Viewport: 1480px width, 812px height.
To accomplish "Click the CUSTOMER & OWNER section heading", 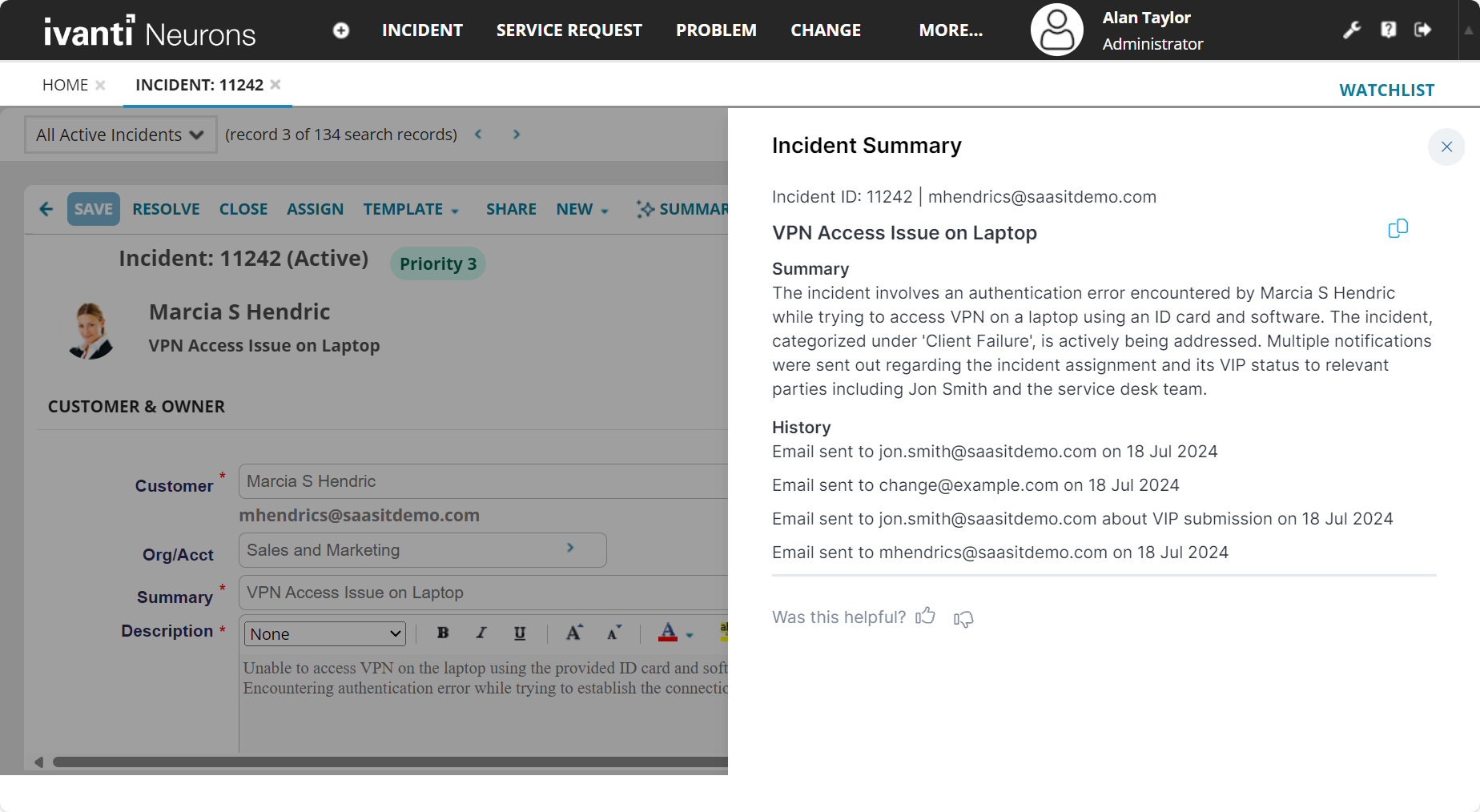I will point(137,407).
